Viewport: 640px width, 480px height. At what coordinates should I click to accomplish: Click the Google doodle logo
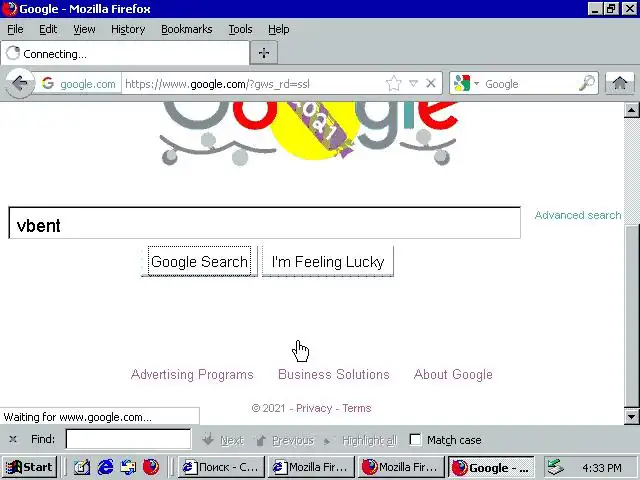[309, 133]
